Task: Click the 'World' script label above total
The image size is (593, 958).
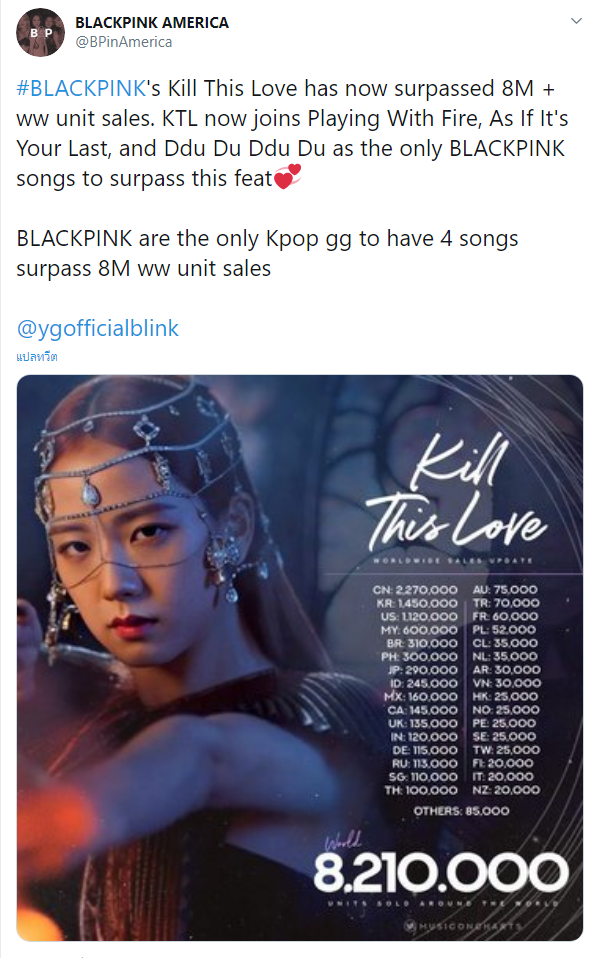Action: [x=343, y=841]
